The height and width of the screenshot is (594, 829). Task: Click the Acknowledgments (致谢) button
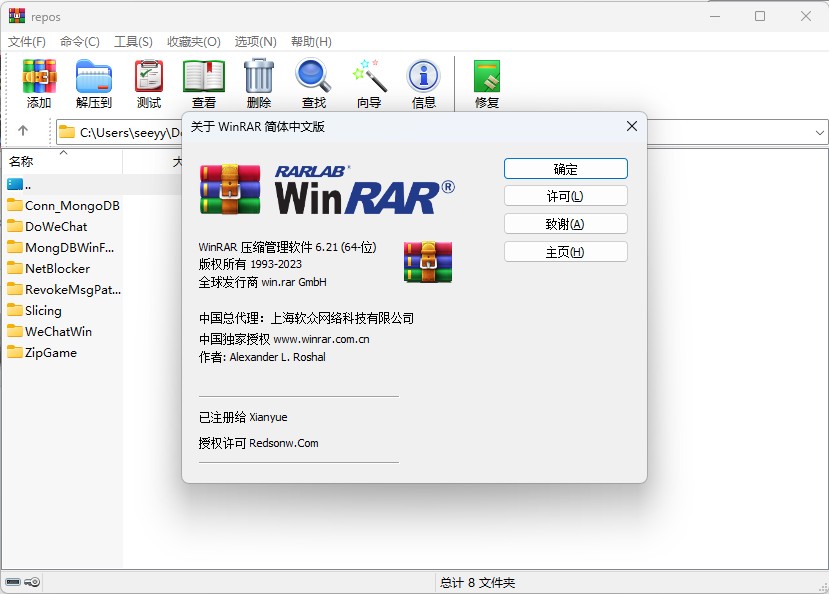coord(566,224)
